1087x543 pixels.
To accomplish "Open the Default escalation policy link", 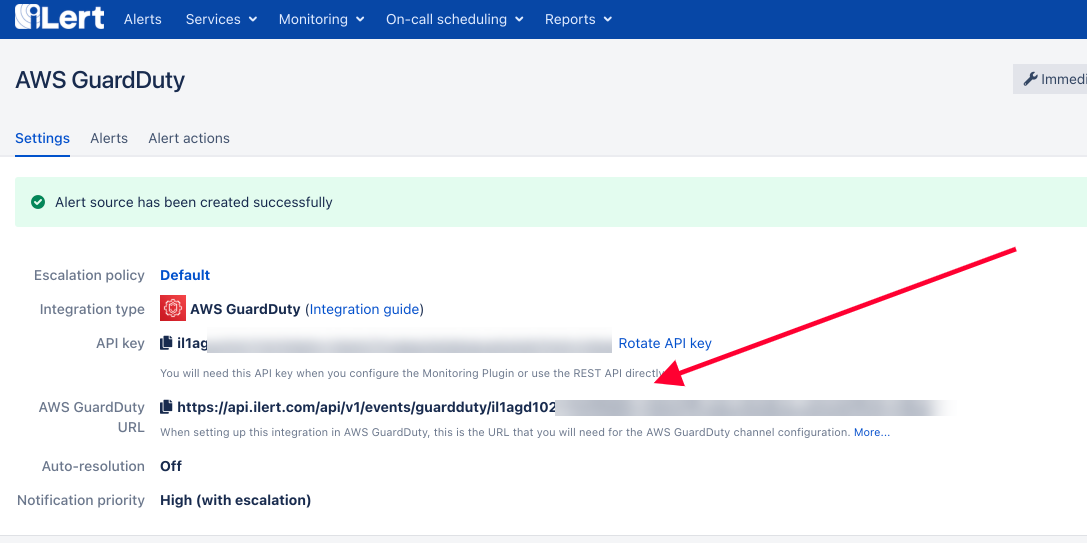I will (185, 275).
